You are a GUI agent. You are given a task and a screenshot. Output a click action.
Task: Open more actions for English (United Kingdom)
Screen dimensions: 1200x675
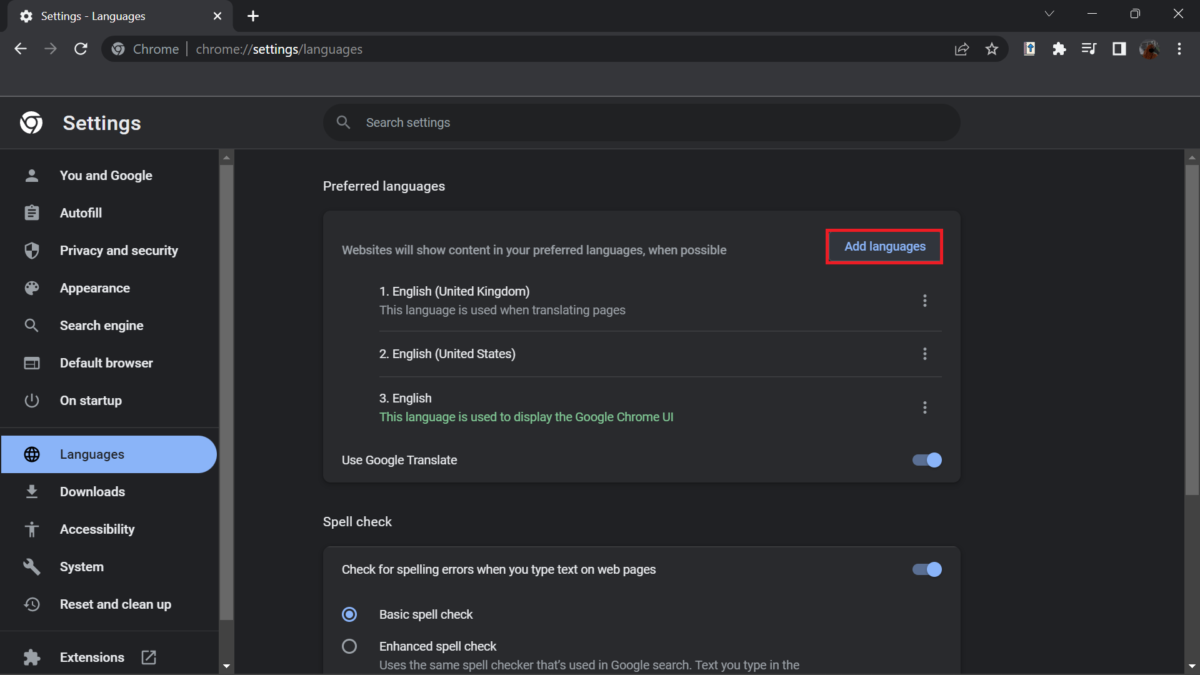coord(924,301)
